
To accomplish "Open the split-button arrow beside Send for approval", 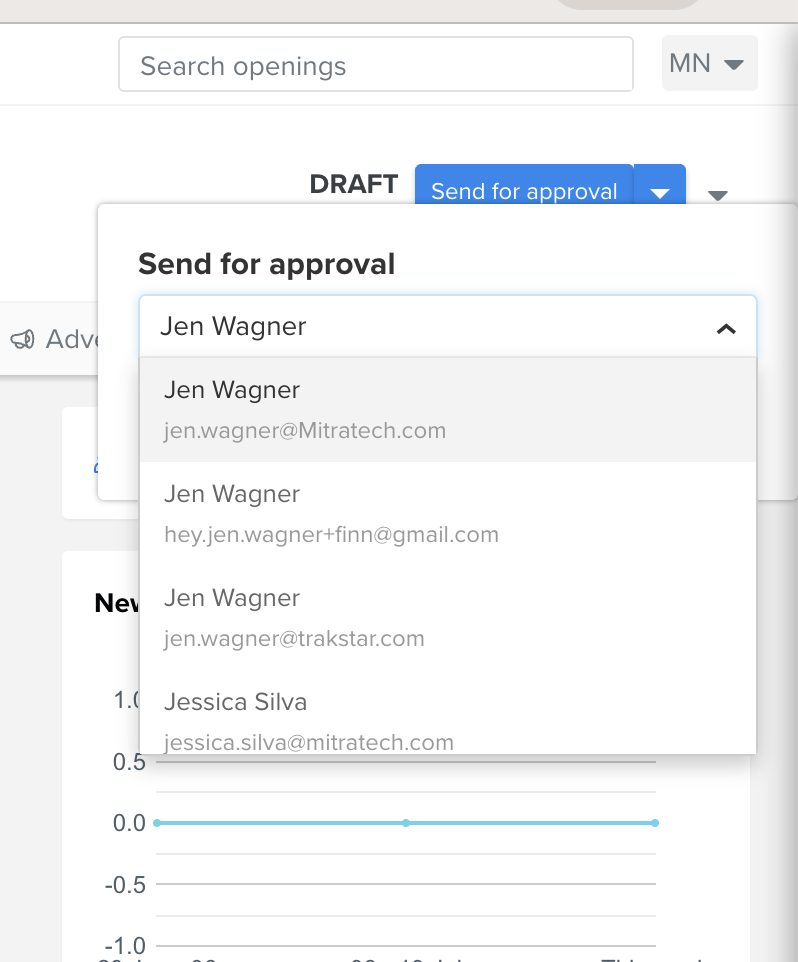I will point(659,185).
